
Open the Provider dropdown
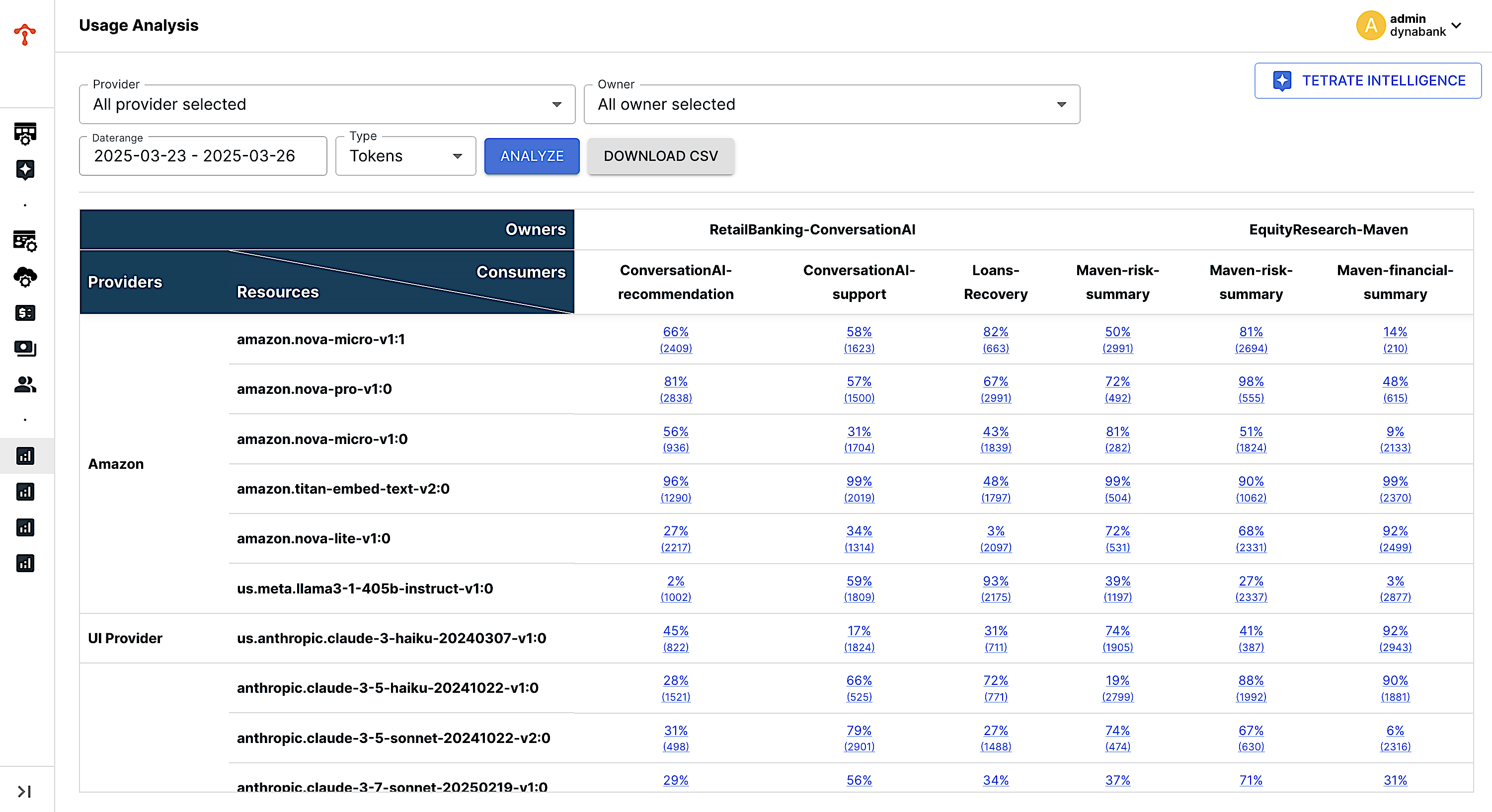click(326, 104)
